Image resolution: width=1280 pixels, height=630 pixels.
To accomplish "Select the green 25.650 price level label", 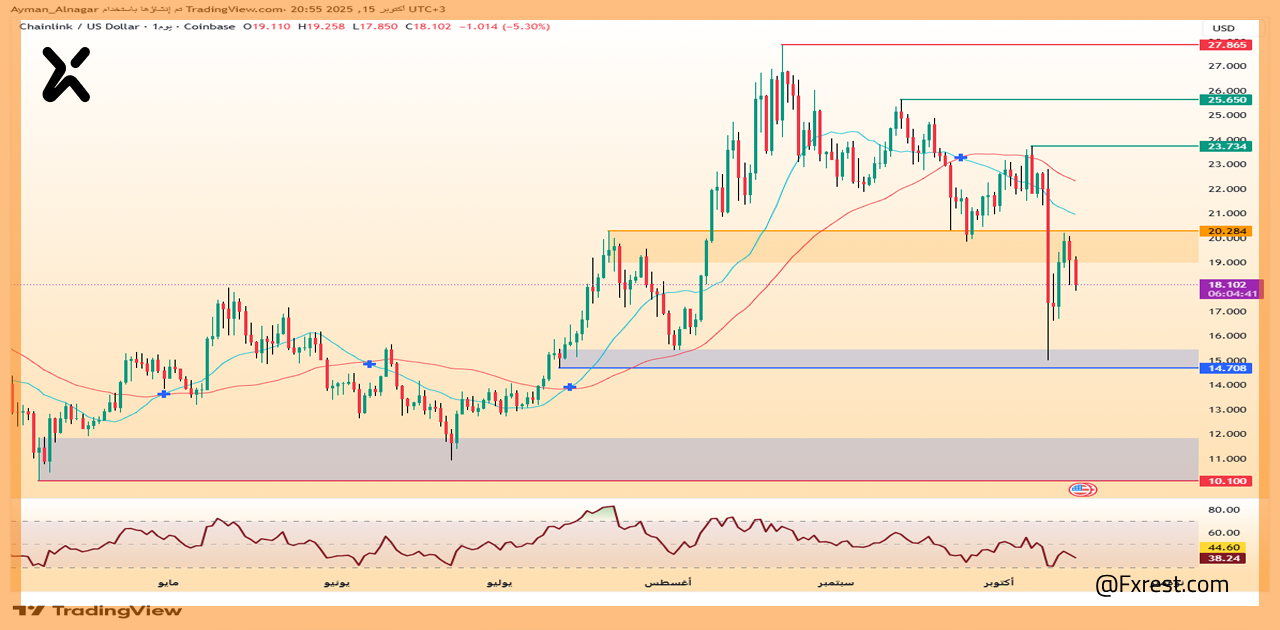I will tap(1226, 100).
